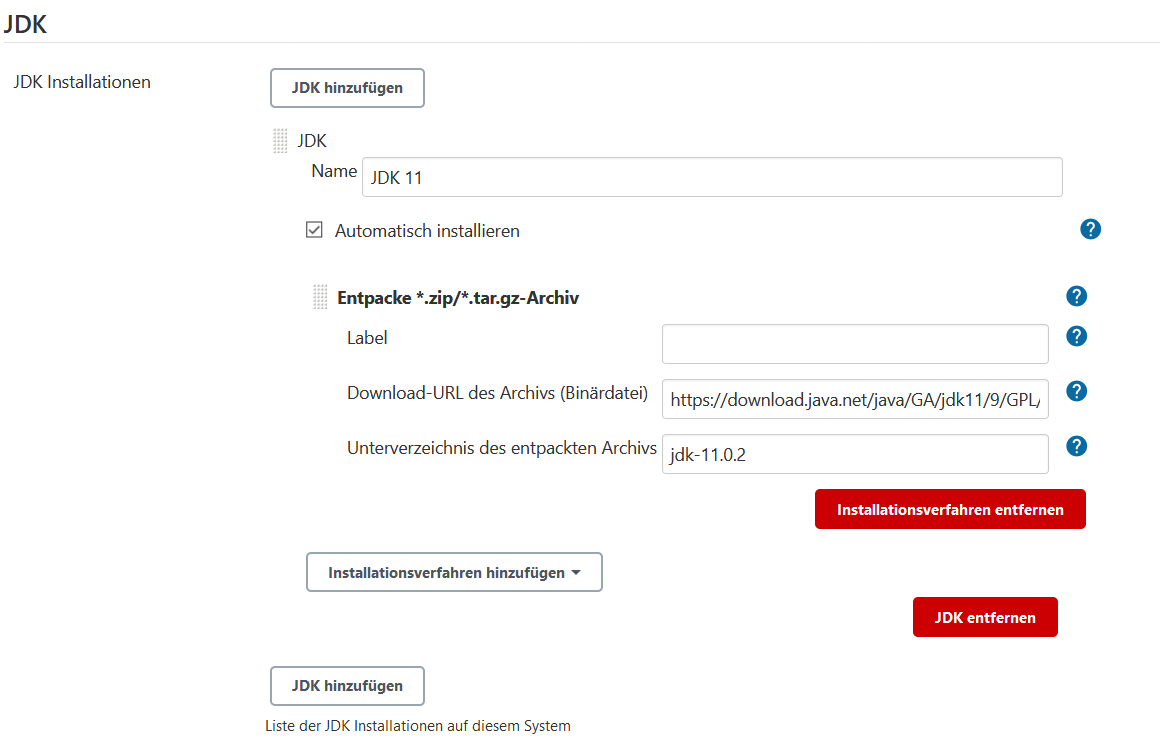
Task: Open help for Automatisch installieren option
Action: (x=1090, y=230)
